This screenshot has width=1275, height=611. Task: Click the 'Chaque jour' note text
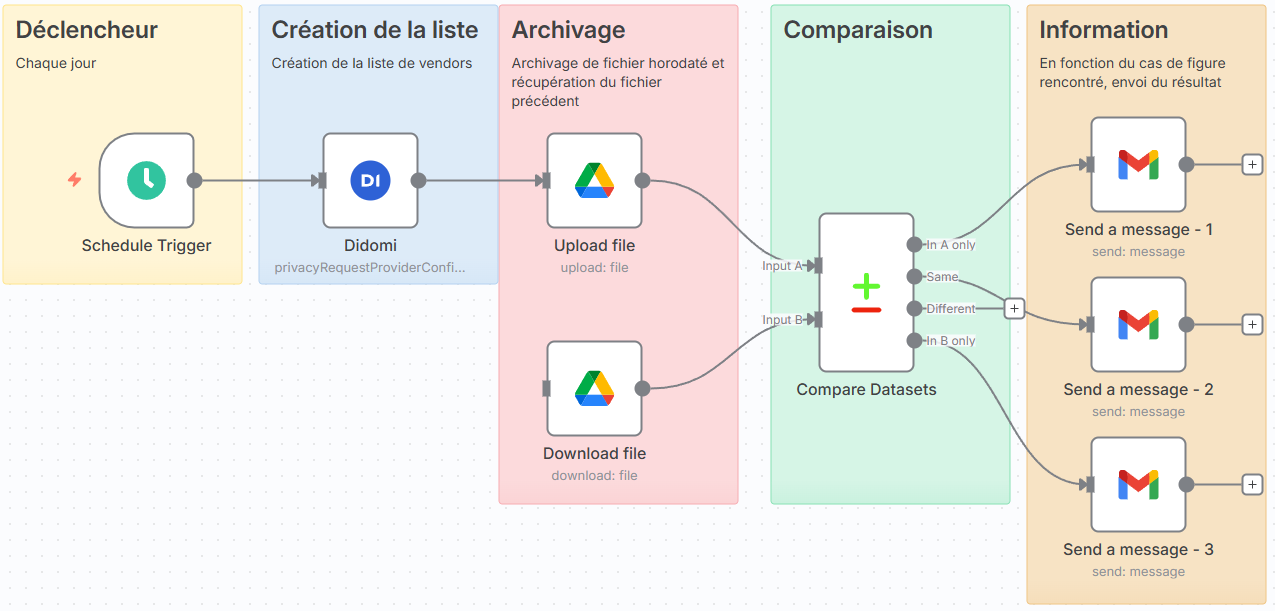[x=56, y=63]
